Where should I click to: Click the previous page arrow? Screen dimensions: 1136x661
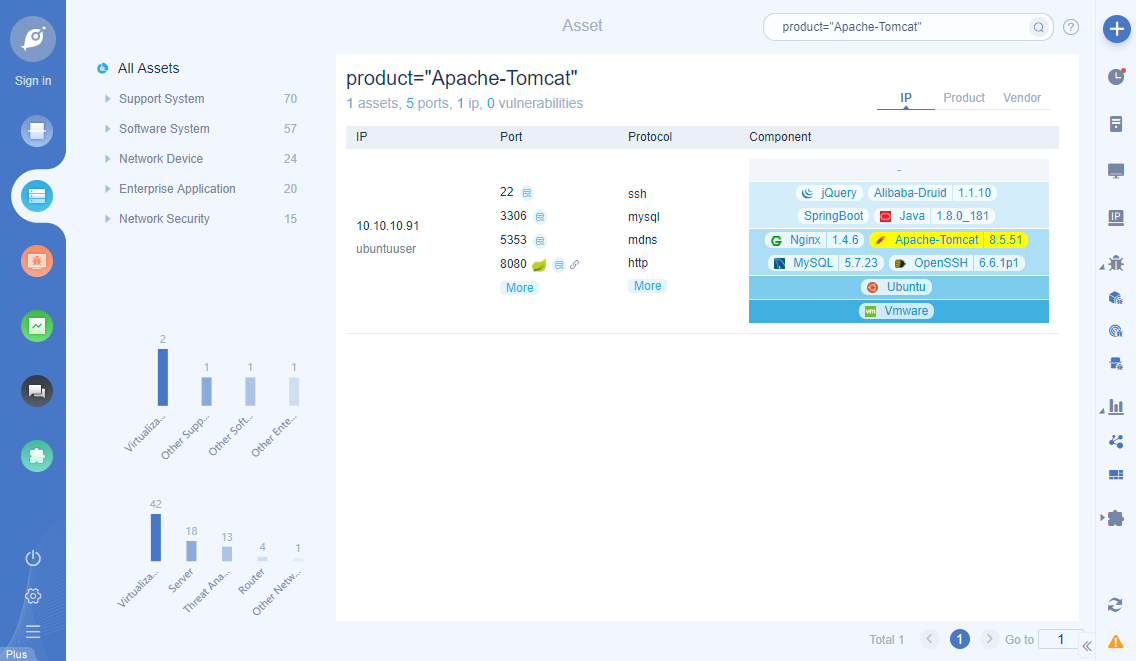click(x=930, y=639)
